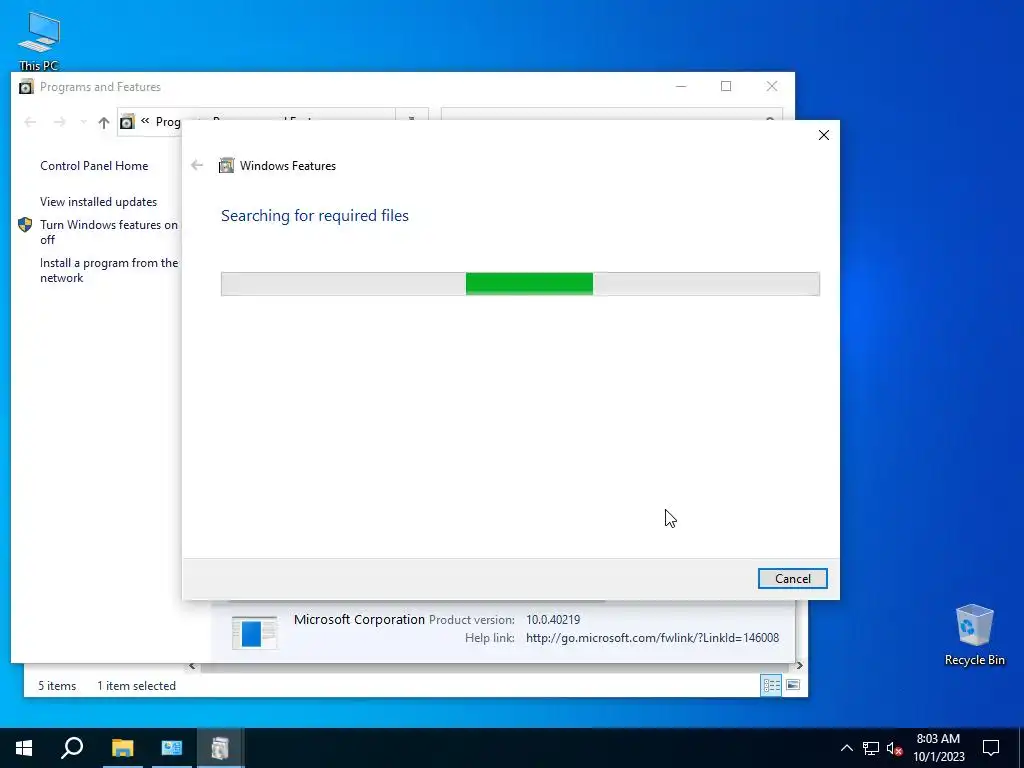Close the Windows Features dialog

click(x=824, y=135)
